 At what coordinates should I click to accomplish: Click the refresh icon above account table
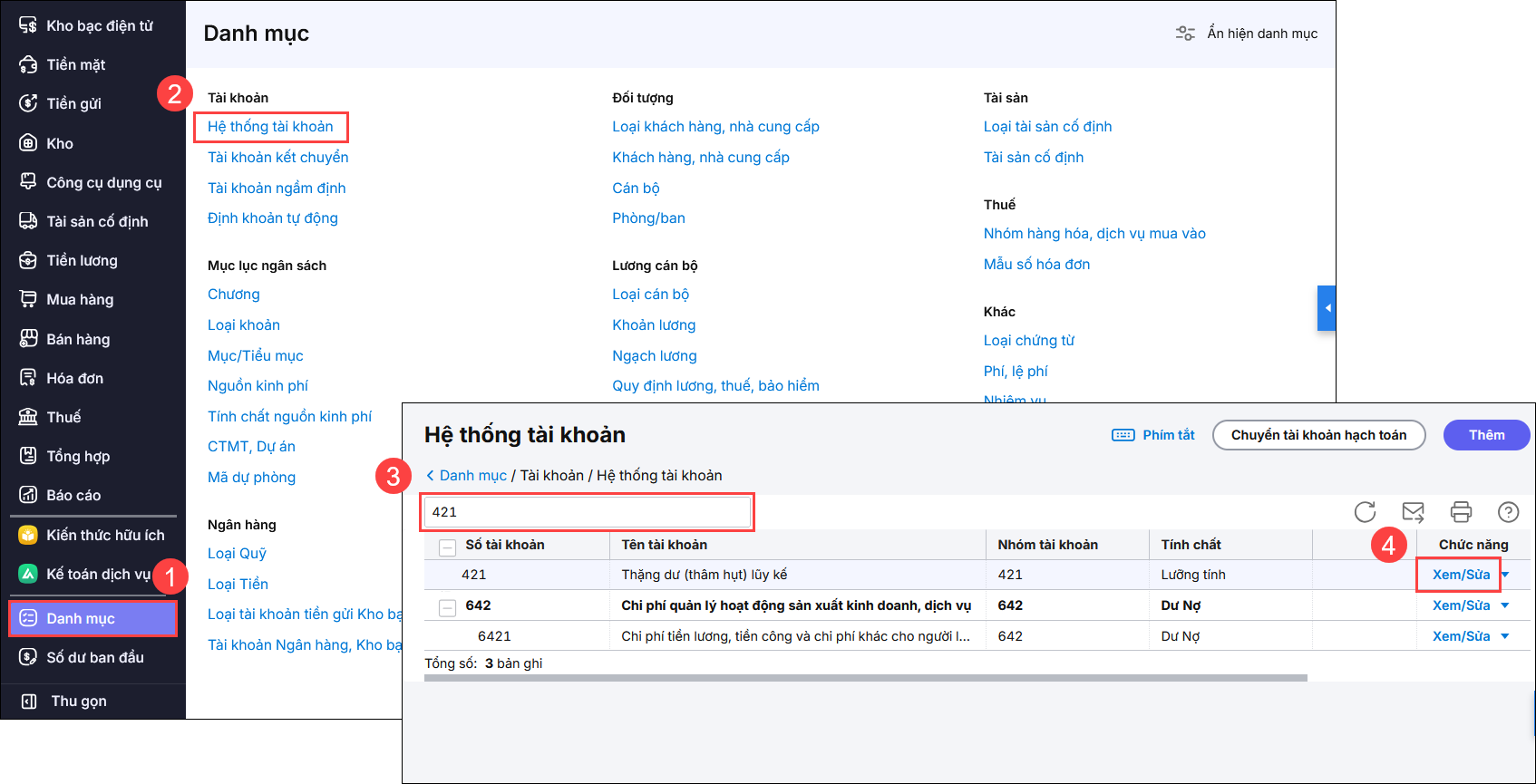[1365, 512]
